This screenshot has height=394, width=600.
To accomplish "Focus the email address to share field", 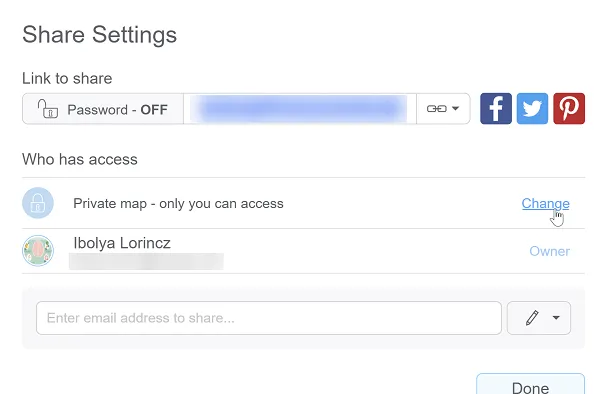I will pos(269,318).
